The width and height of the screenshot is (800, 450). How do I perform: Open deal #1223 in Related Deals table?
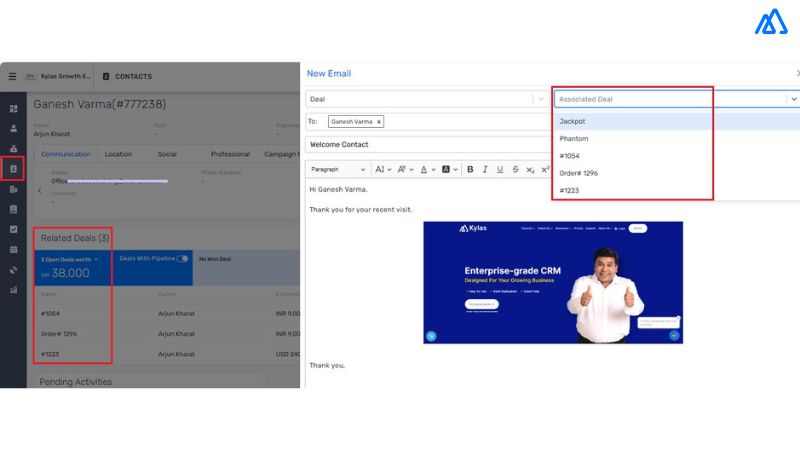(x=49, y=354)
